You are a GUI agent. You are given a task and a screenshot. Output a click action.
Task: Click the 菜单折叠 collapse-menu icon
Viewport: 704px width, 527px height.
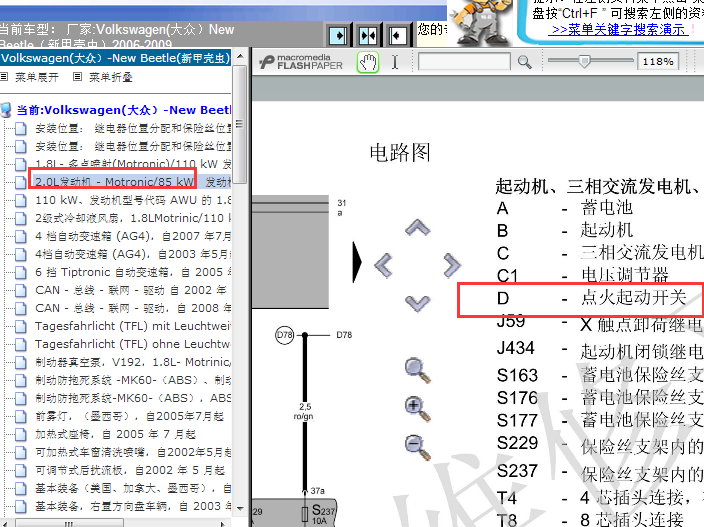[77, 77]
